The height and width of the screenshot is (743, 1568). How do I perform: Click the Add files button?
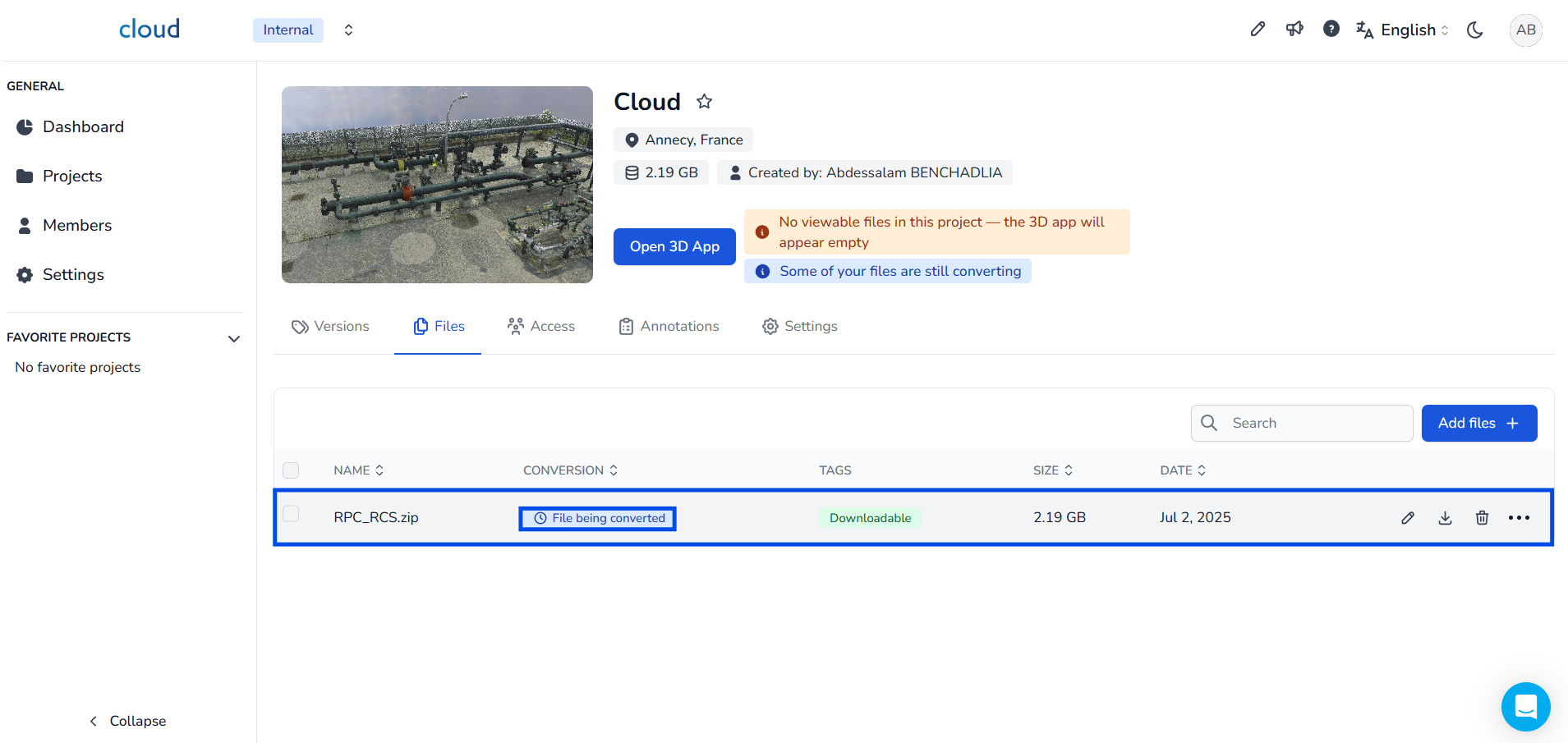[1478, 424]
